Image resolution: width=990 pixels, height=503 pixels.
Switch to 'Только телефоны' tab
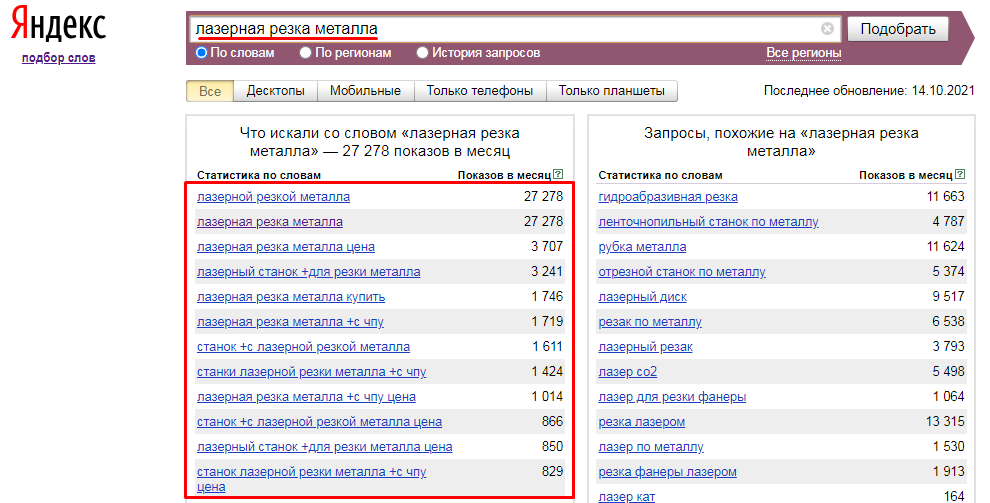tap(479, 91)
